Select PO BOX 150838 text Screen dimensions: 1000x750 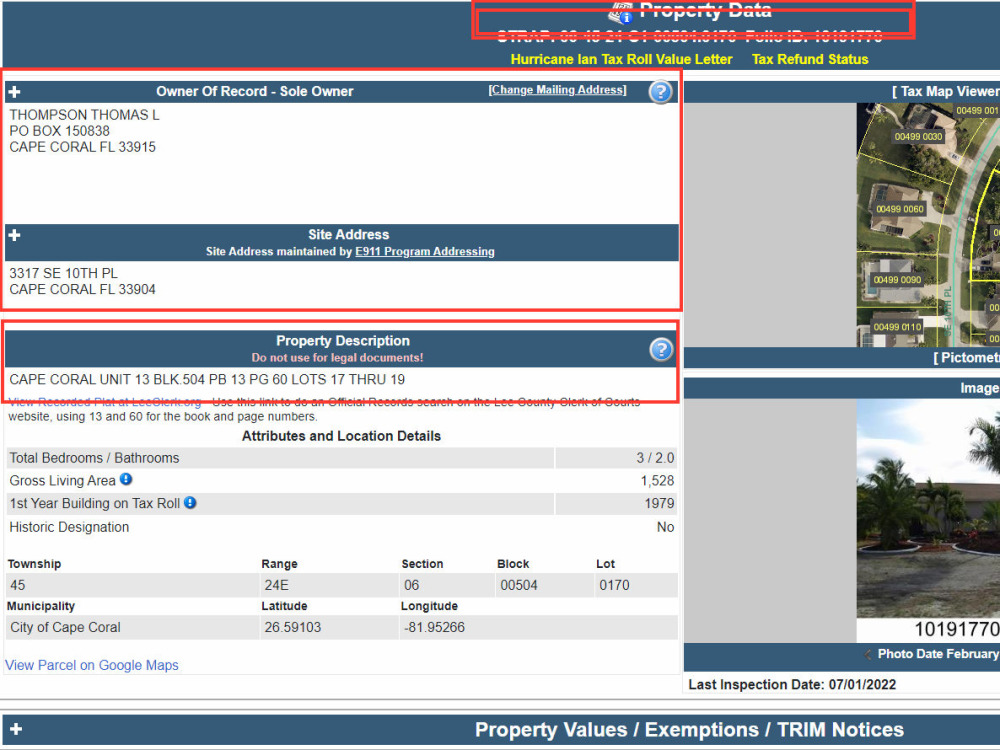pos(59,131)
